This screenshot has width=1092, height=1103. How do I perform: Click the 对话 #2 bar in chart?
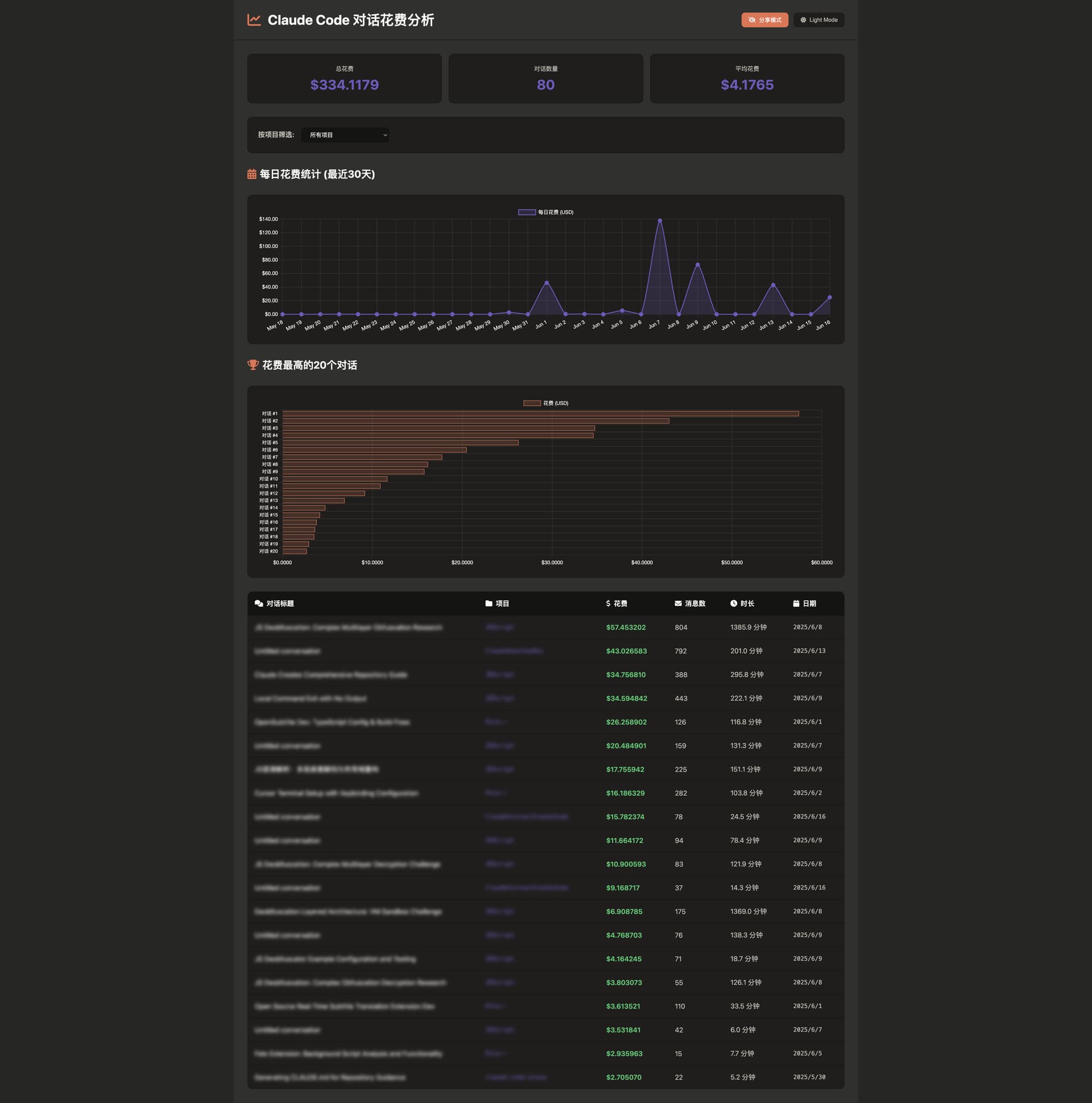click(475, 421)
